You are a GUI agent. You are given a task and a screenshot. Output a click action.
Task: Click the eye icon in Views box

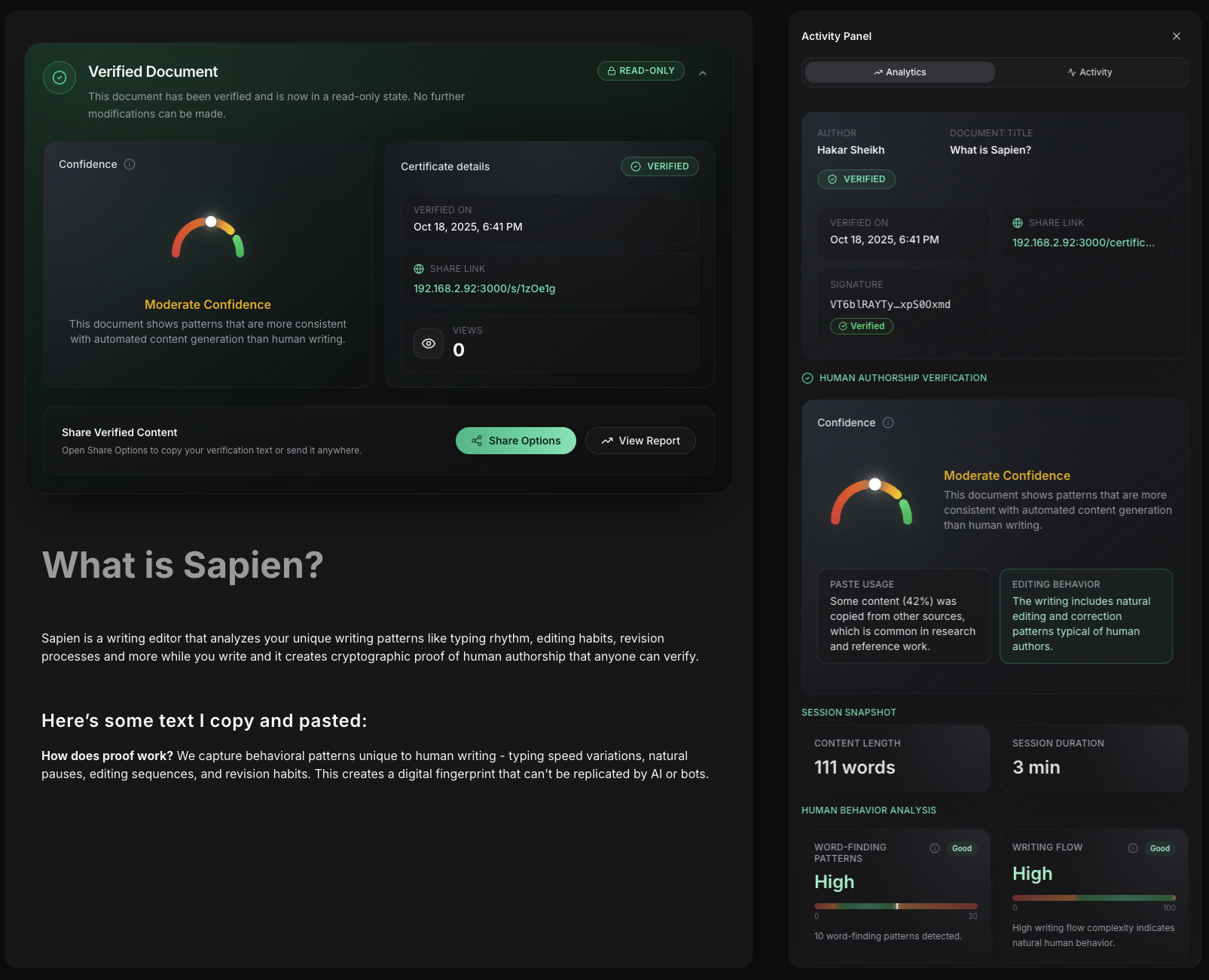coord(429,343)
